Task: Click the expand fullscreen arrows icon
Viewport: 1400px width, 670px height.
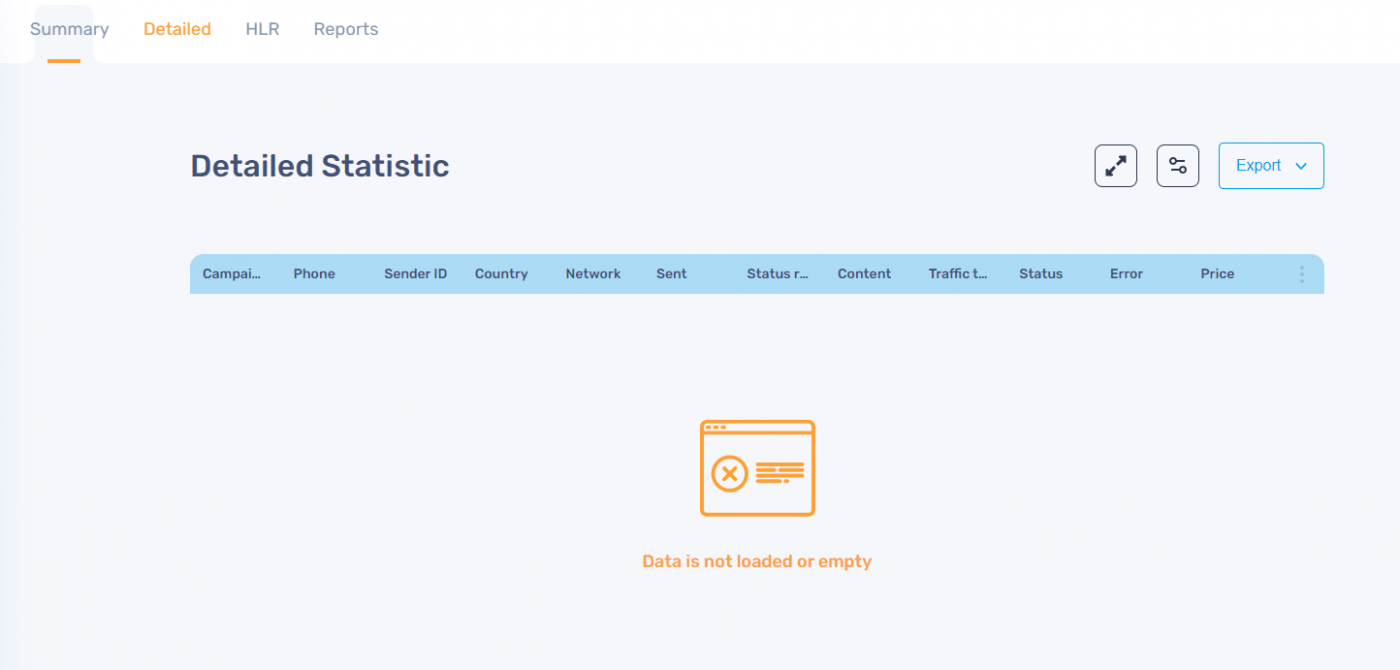Action: (1115, 166)
